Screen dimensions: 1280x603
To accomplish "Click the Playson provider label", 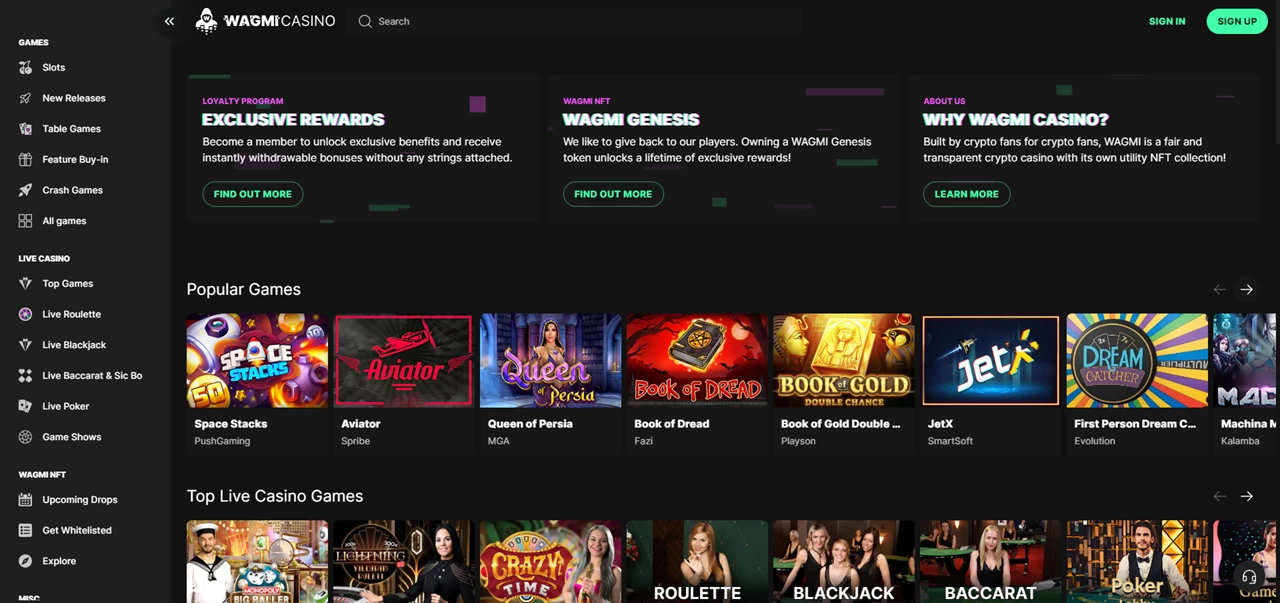I will click(x=798, y=441).
